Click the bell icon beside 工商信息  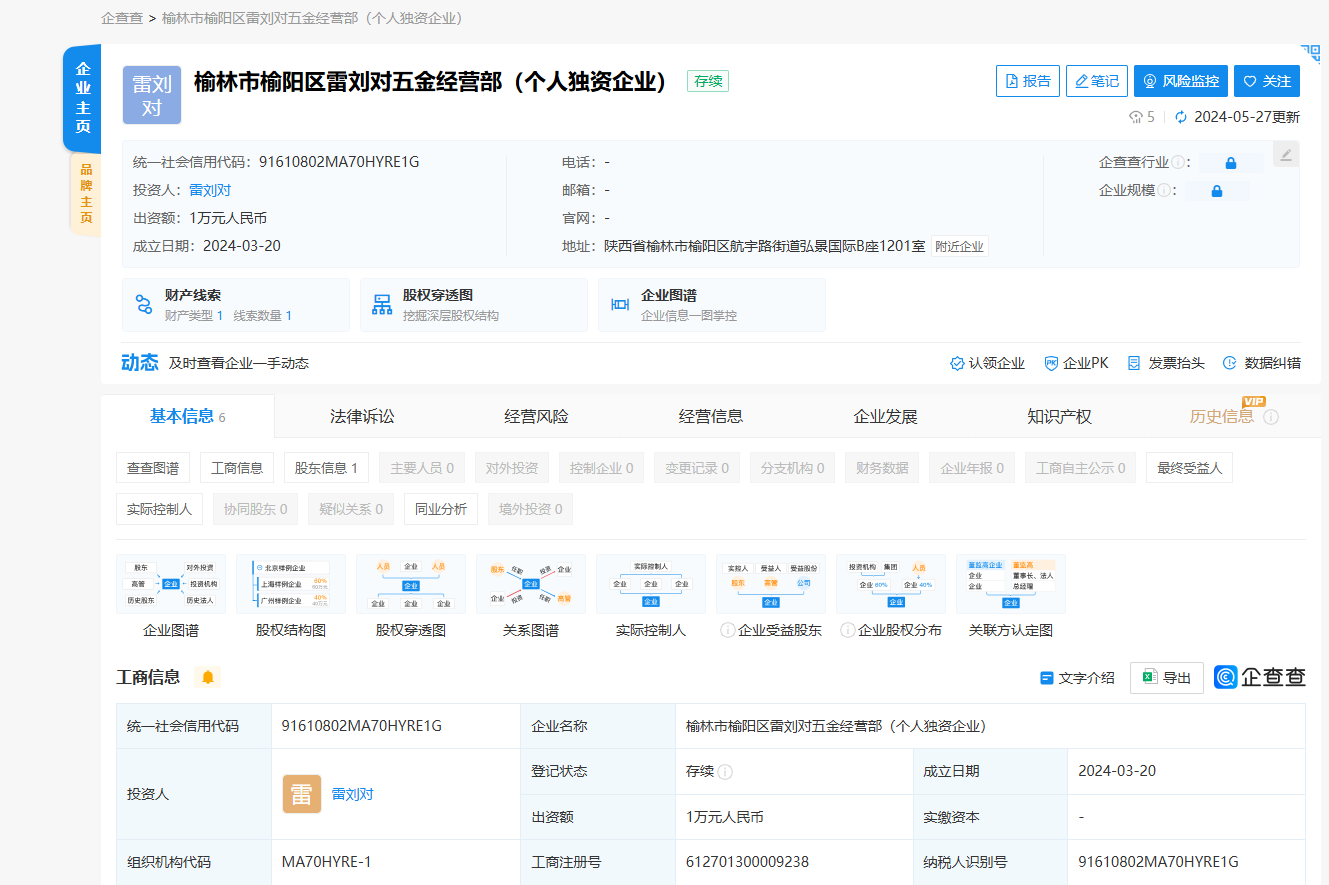click(210, 676)
